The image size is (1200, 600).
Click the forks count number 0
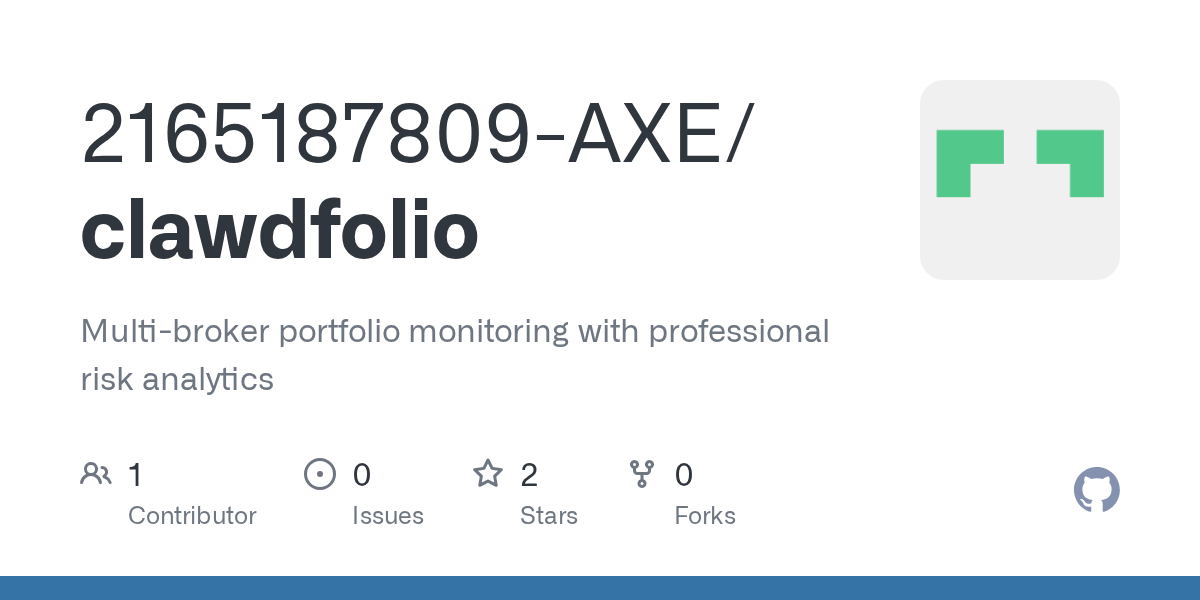coord(684,475)
